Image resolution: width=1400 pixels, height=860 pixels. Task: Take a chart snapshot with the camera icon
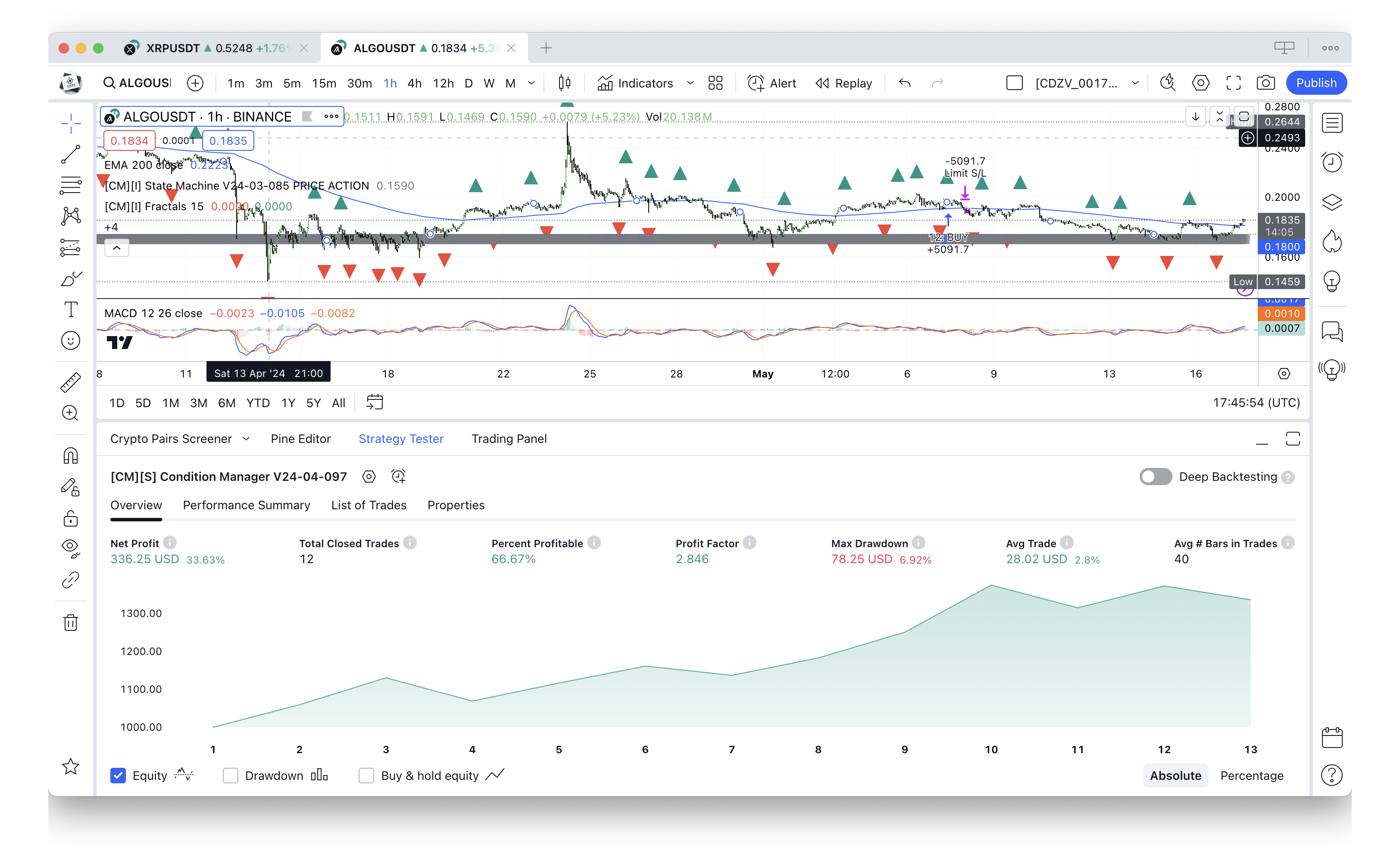[x=1265, y=83]
